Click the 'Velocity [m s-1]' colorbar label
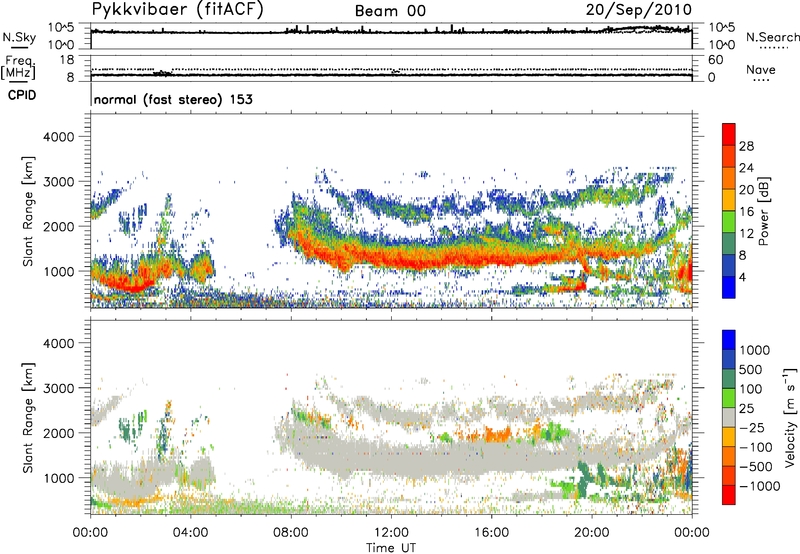 click(790, 417)
